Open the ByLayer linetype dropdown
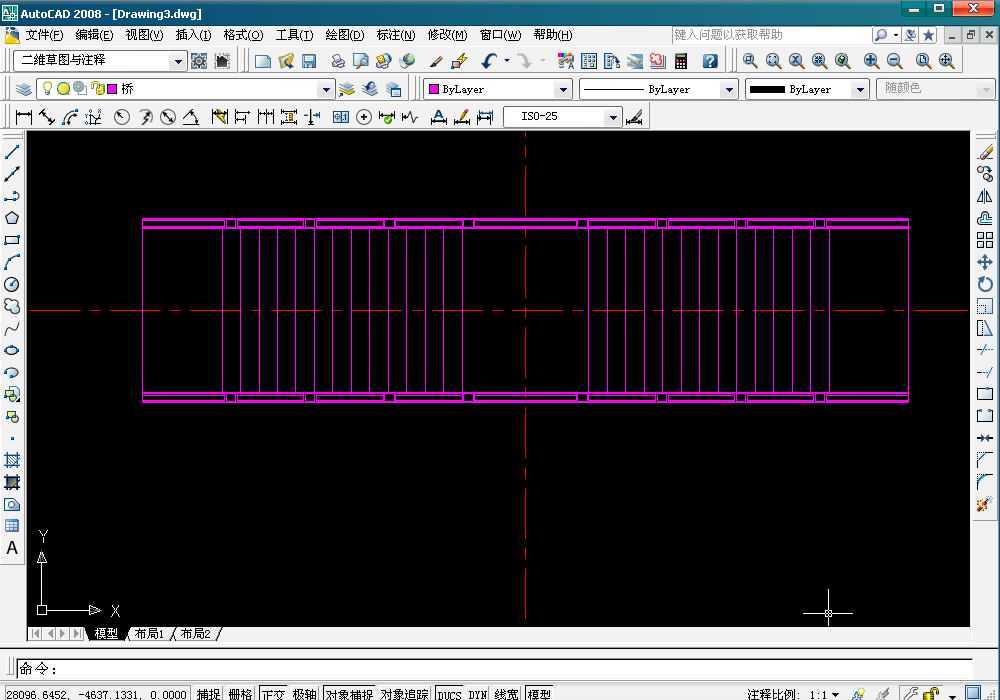The height and width of the screenshot is (700, 1000). [729, 89]
